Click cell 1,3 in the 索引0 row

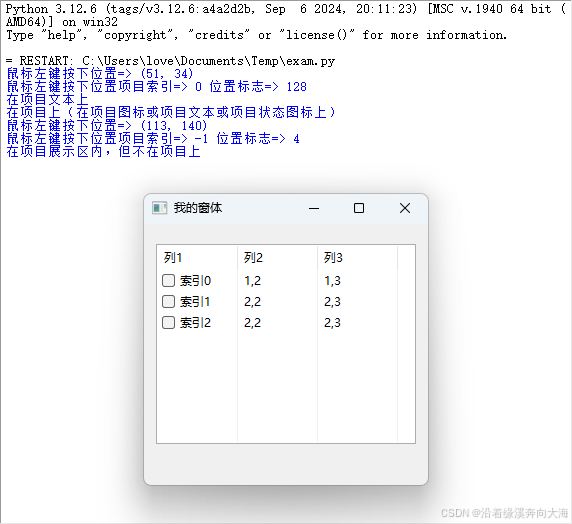click(x=332, y=281)
